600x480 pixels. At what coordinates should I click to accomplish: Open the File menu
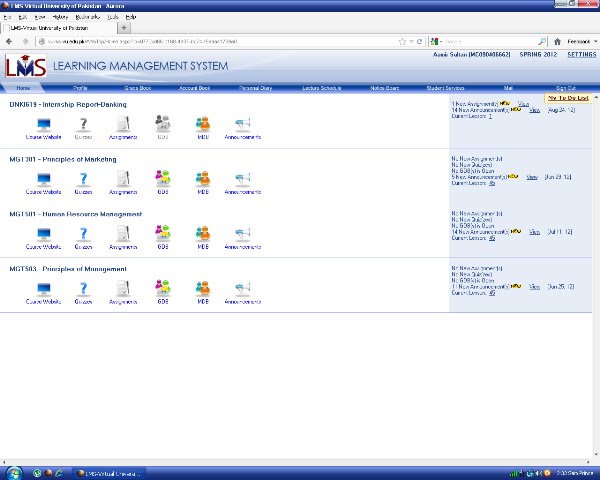click(x=7, y=17)
